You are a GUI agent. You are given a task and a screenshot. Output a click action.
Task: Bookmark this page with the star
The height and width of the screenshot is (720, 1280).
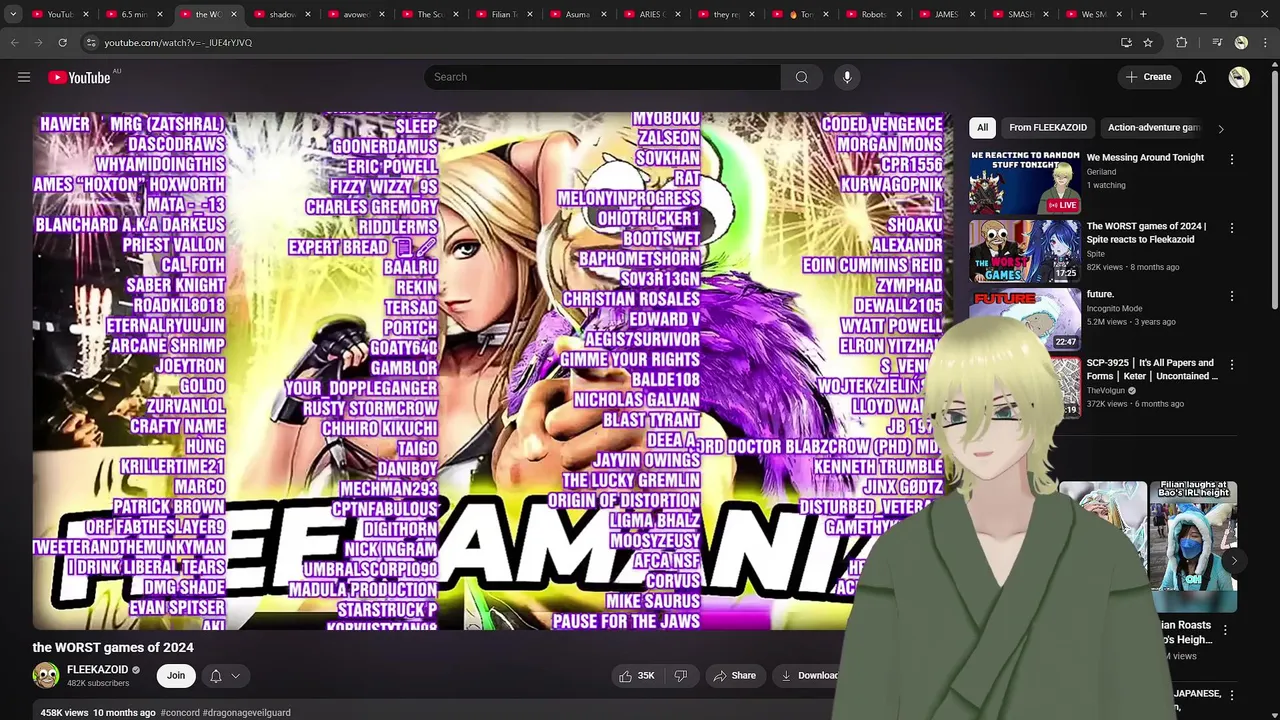point(1148,42)
